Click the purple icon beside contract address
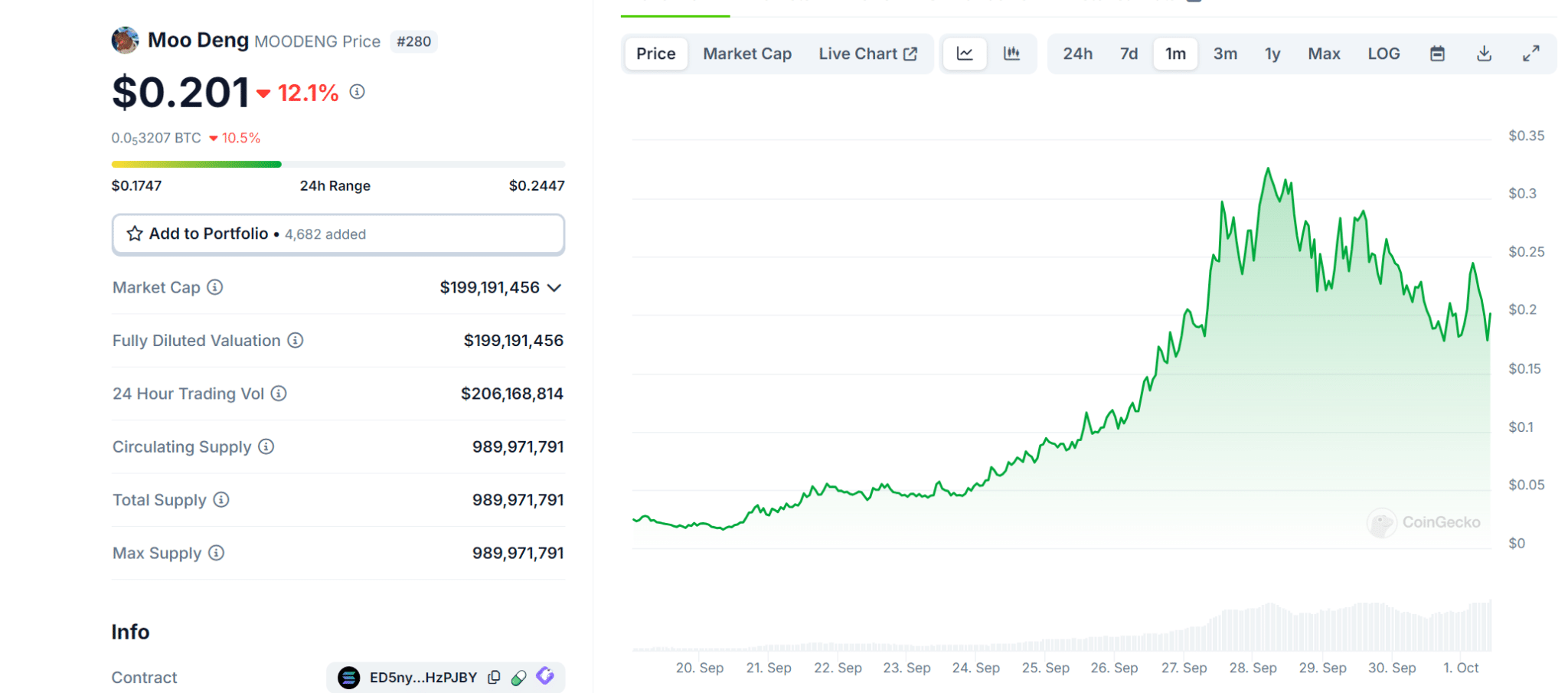 click(545, 676)
